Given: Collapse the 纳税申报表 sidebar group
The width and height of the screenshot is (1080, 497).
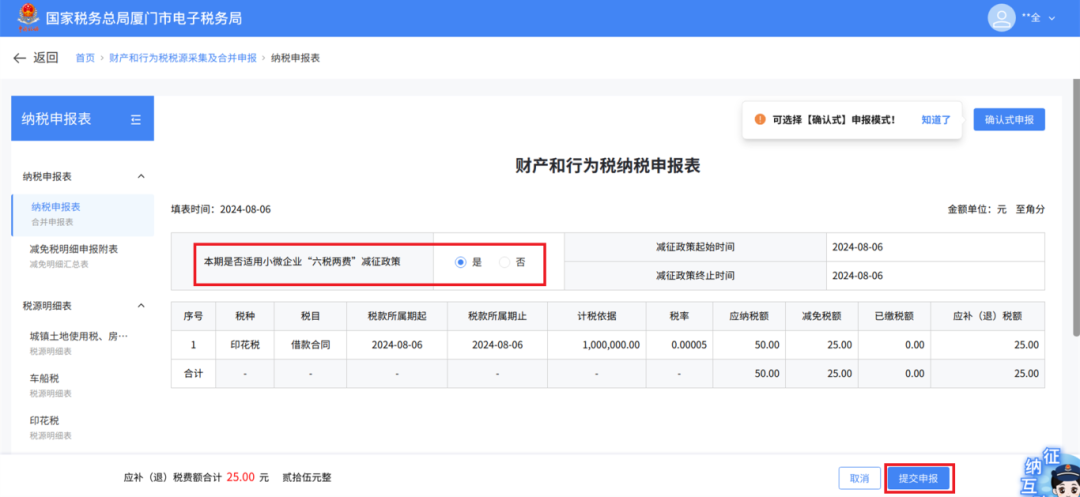Looking at the screenshot, I should point(141,176).
